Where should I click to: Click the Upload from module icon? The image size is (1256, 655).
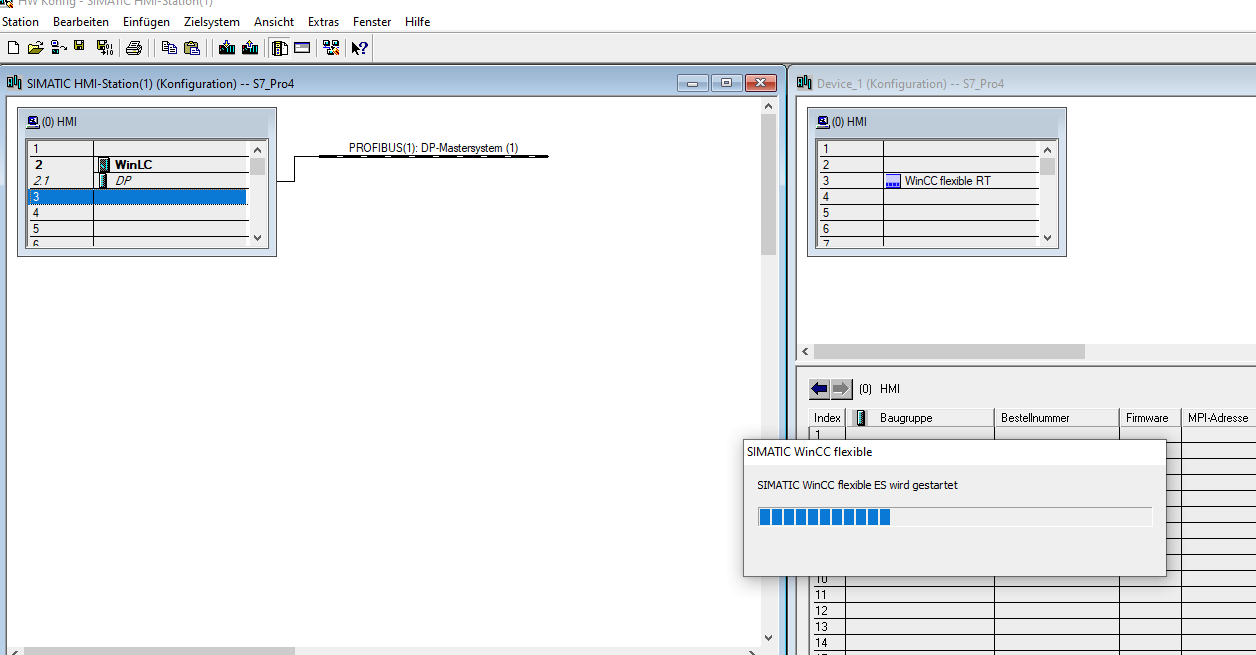[x=250, y=47]
